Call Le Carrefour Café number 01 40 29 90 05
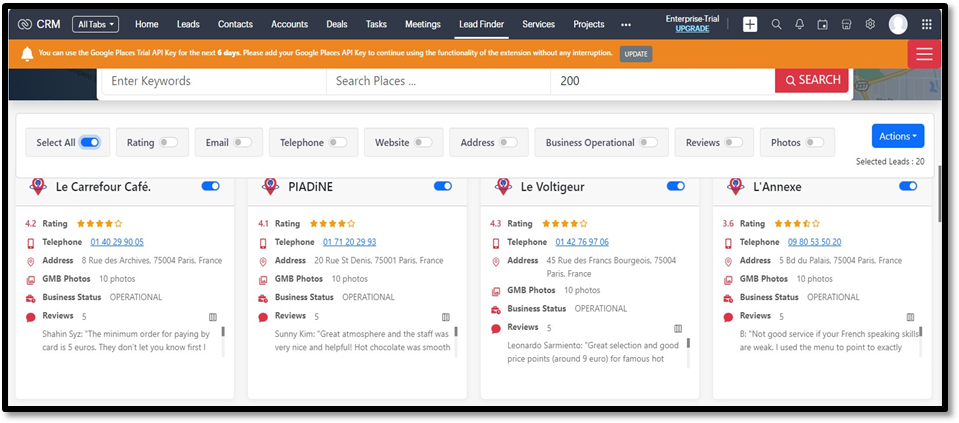 click(x=117, y=242)
